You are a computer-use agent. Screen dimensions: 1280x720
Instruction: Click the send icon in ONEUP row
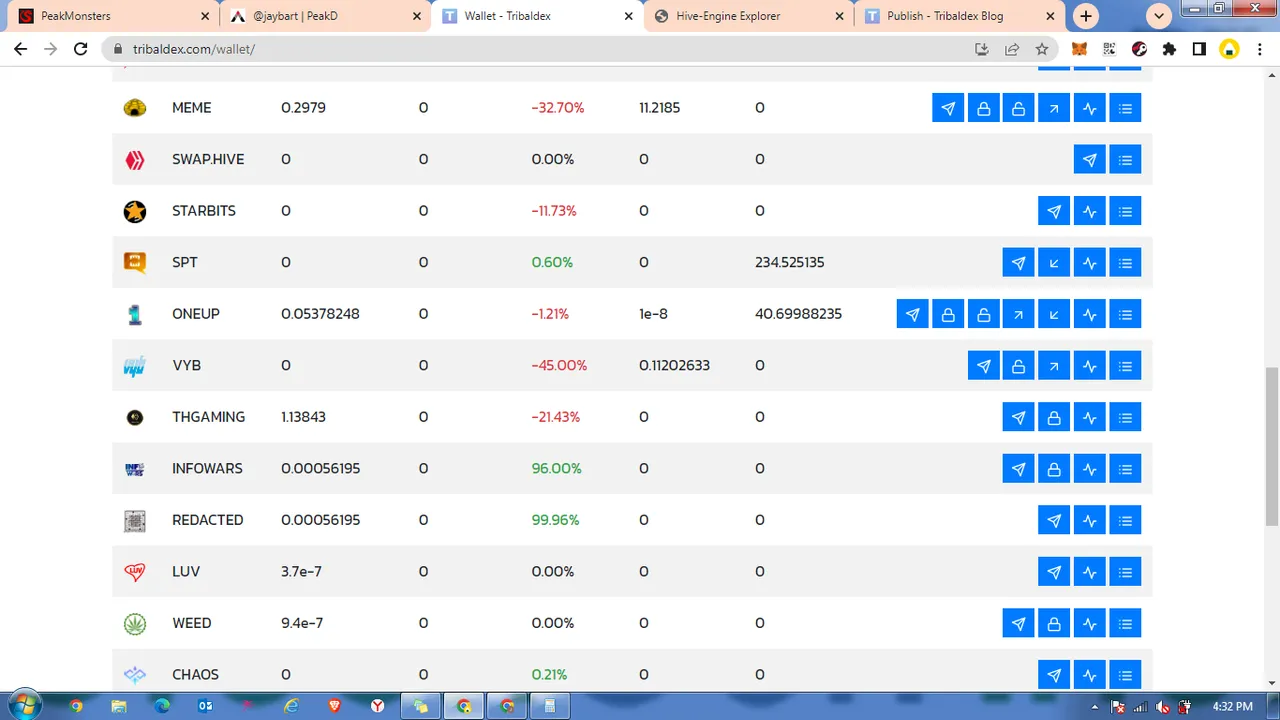pyautogui.click(x=913, y=314)
